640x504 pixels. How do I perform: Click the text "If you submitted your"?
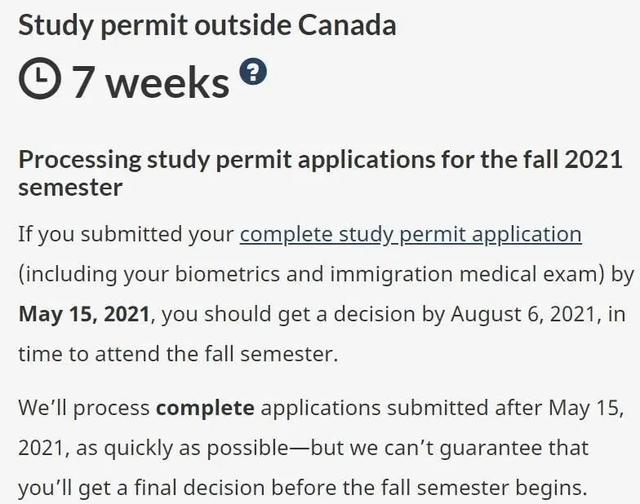click(x=125, y=235)
